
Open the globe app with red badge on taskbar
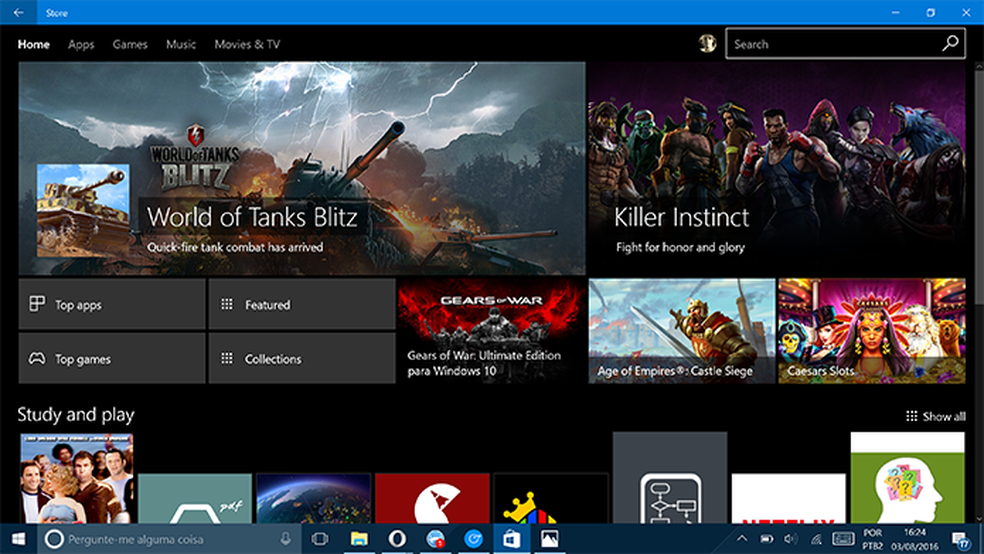[x=435, y=539]
